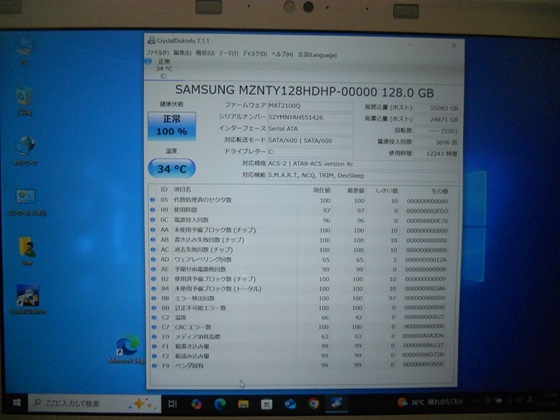Select the Recycle Bin desktop icon

tap(24, 100)
